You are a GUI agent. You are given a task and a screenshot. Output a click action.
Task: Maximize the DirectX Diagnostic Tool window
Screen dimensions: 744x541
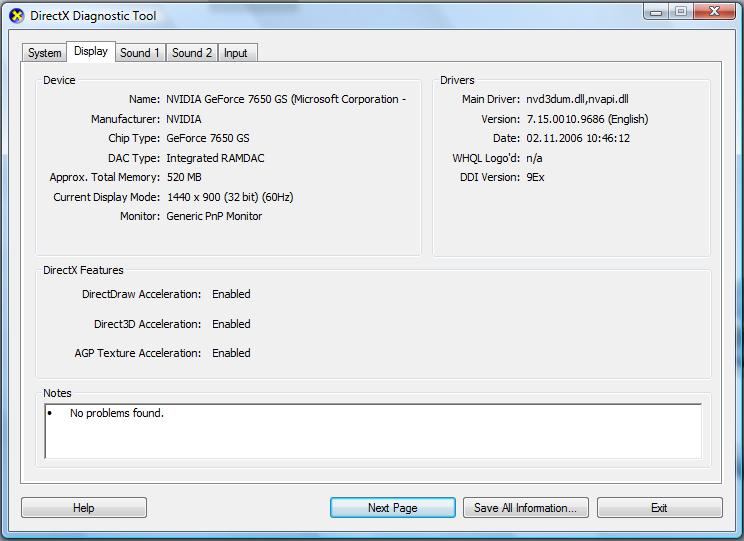tap(681, 11)
